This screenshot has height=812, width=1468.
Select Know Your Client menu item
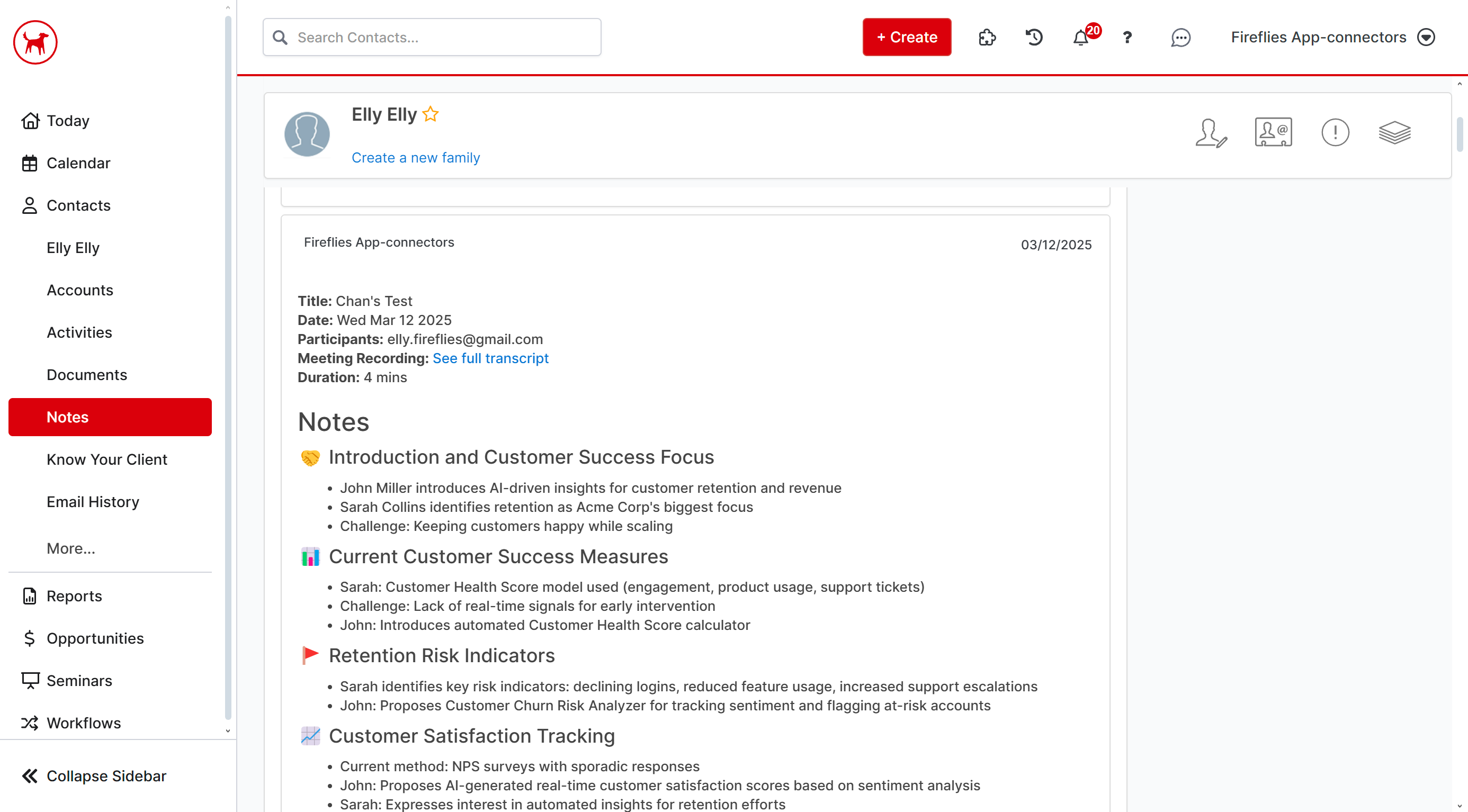tap(106, 459)
